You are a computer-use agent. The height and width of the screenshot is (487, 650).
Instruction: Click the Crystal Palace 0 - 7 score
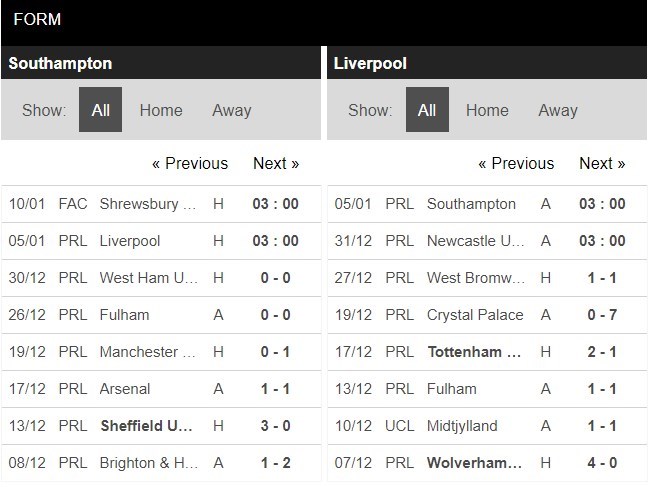602,315
